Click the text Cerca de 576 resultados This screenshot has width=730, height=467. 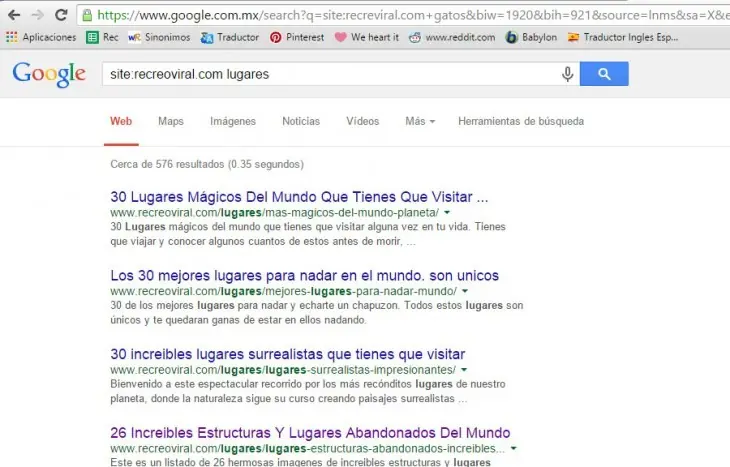click(207, 164)
